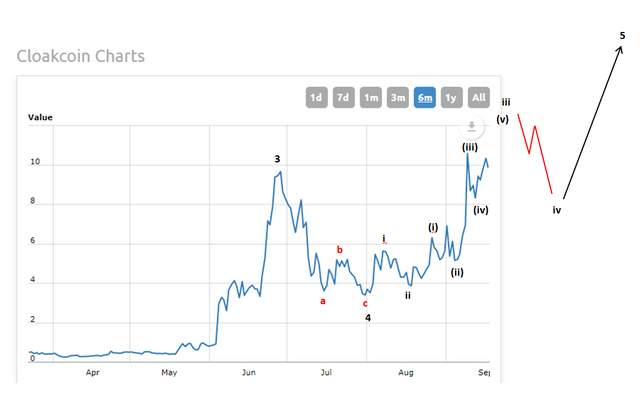This screenshot has width=640, height=419.
Task: Click the red 'a' wave label
Action: [x=322, y=299]
